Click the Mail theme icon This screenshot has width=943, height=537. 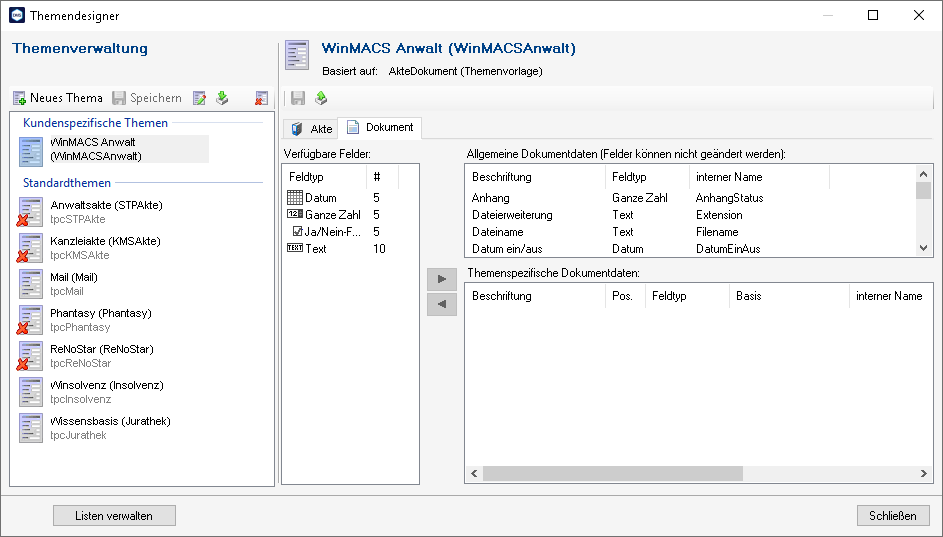[x=30, y=284]
